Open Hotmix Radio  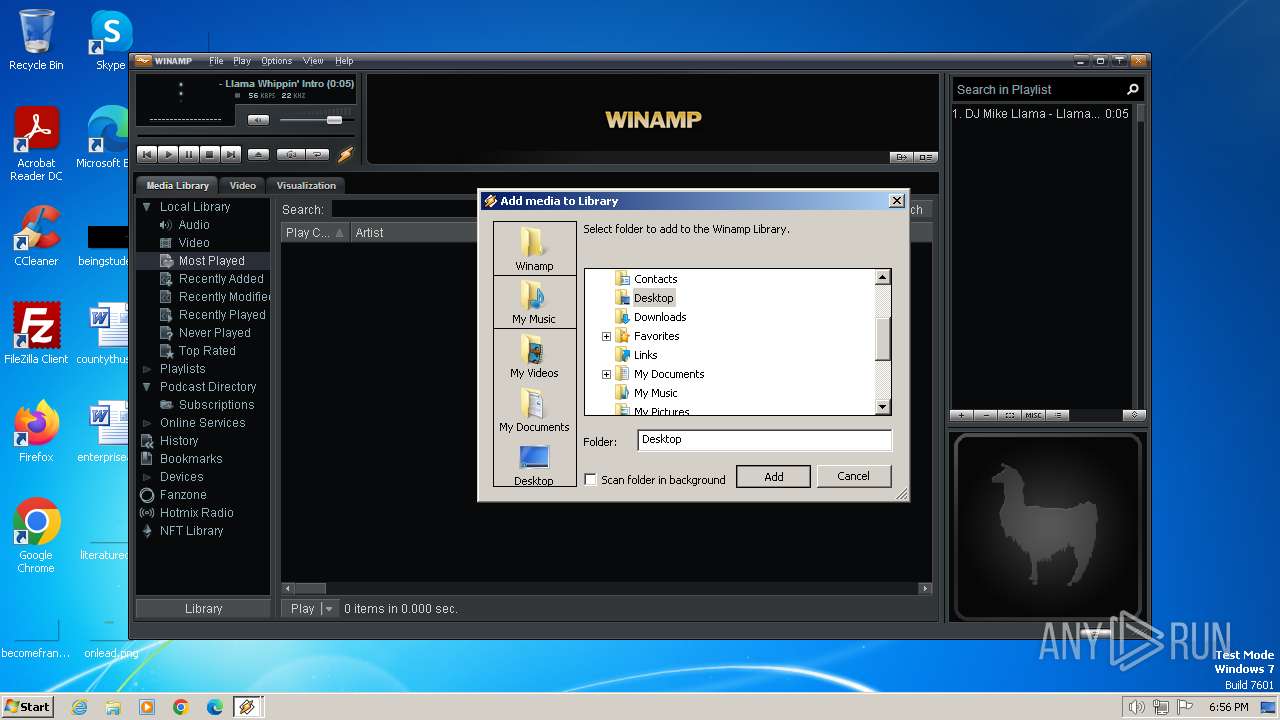pos(196,513)
